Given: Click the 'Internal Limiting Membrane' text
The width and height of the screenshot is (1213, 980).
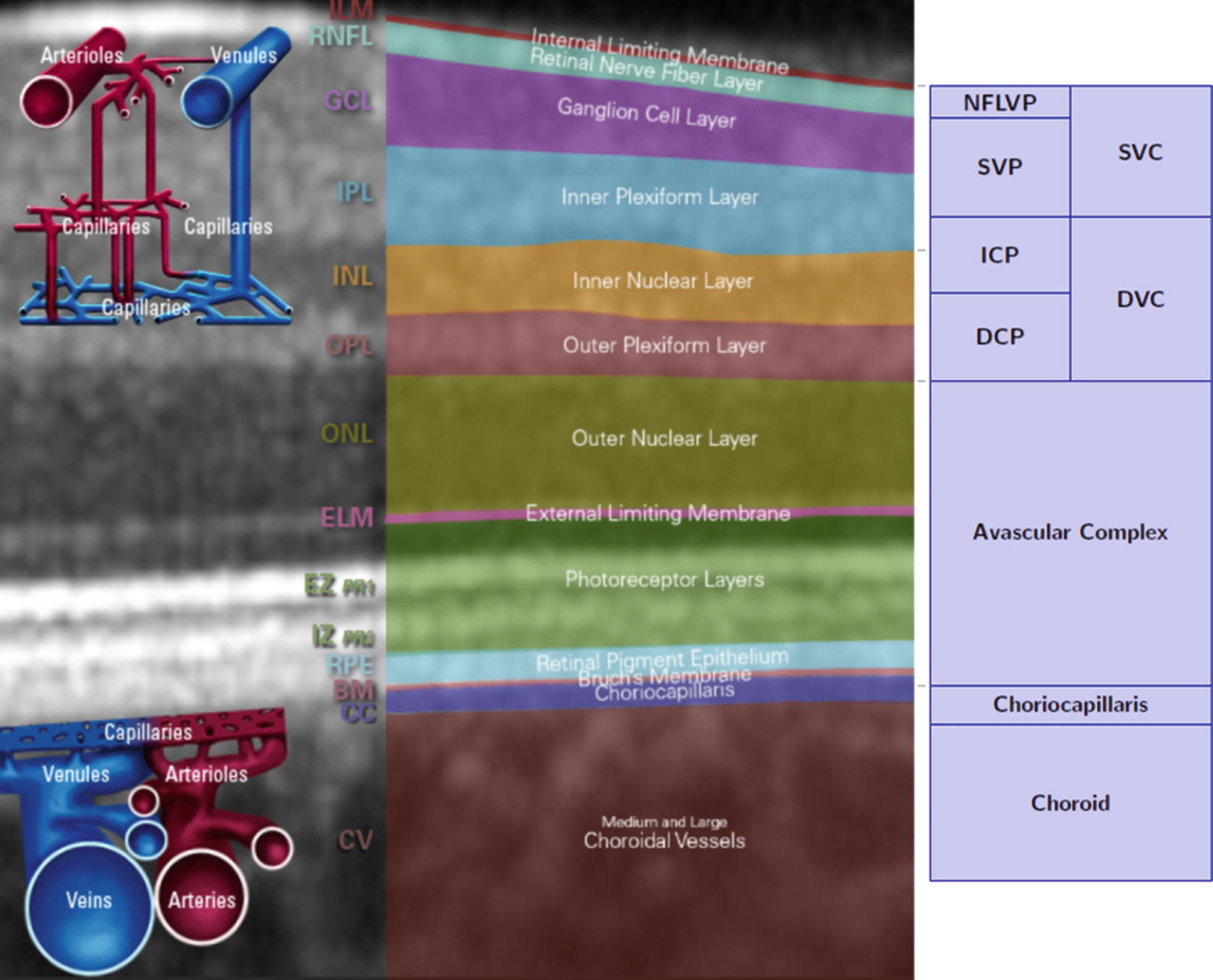Looking at the screenshot, I should (660, 51).
